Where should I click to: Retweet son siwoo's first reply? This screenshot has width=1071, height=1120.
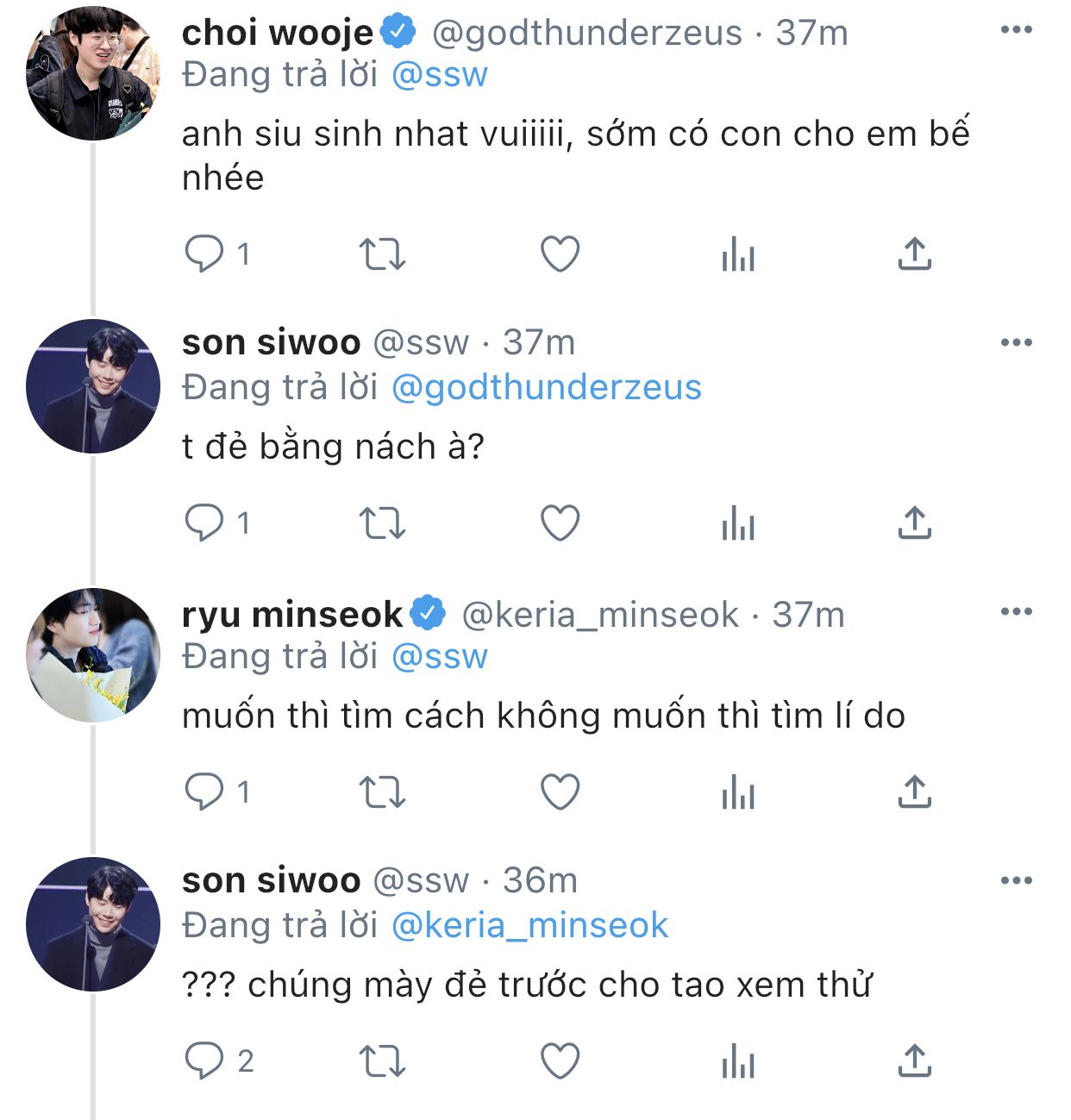click(x=382, y=523)
